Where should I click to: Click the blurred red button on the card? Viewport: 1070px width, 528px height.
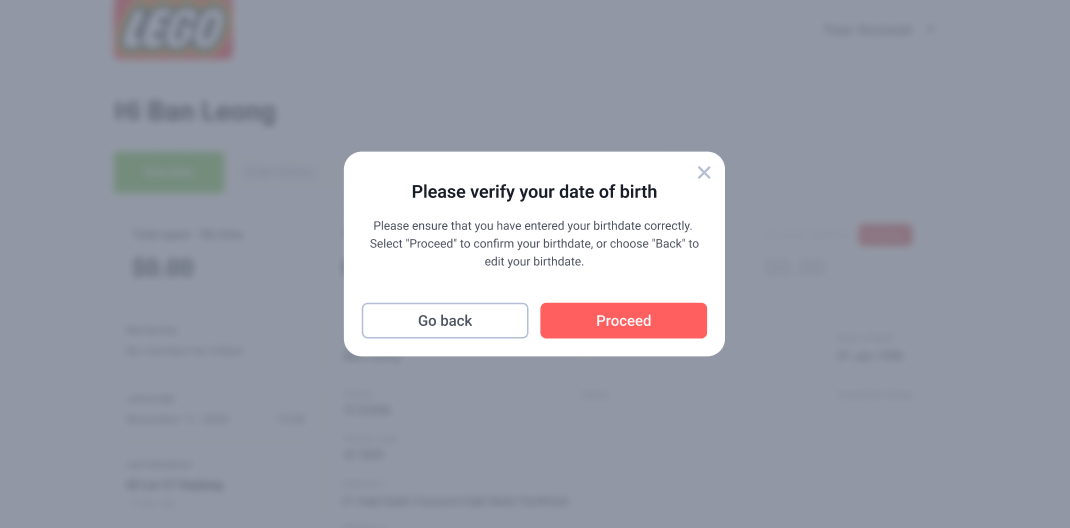pyautogui.click(x=885, y=235)
